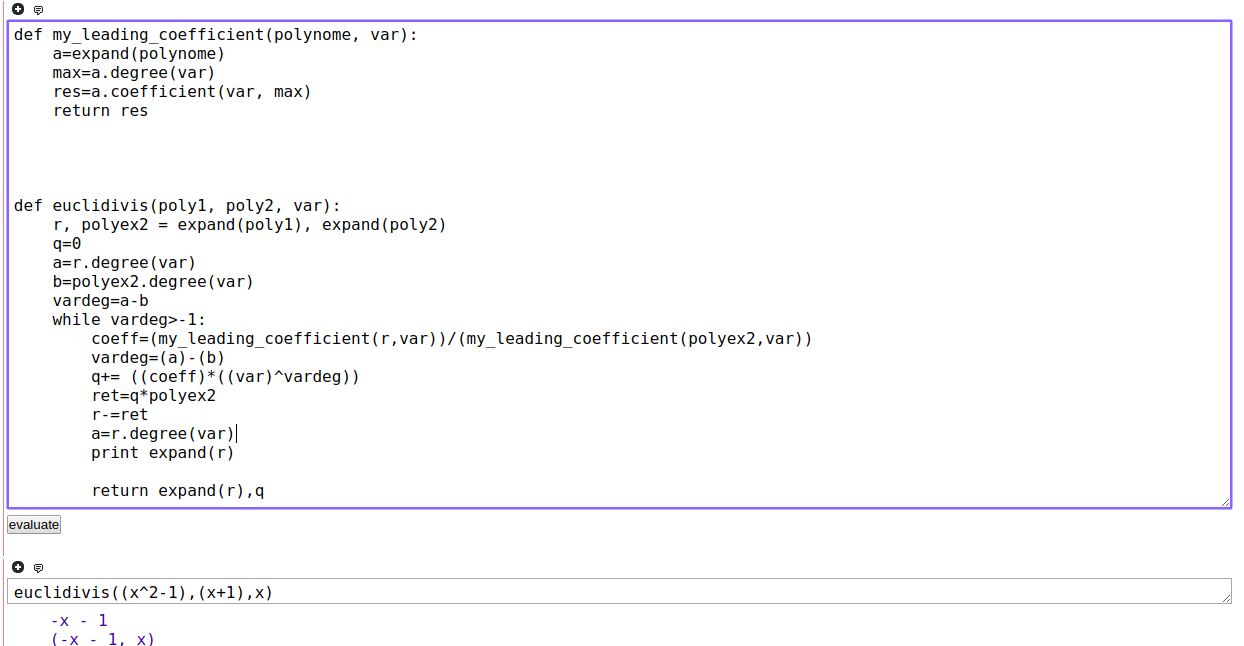The image size is (1244, 646).
Task: Focus the euclidivis((x^2-1),(x+1),x) input cell
Action: click(600, 592)
